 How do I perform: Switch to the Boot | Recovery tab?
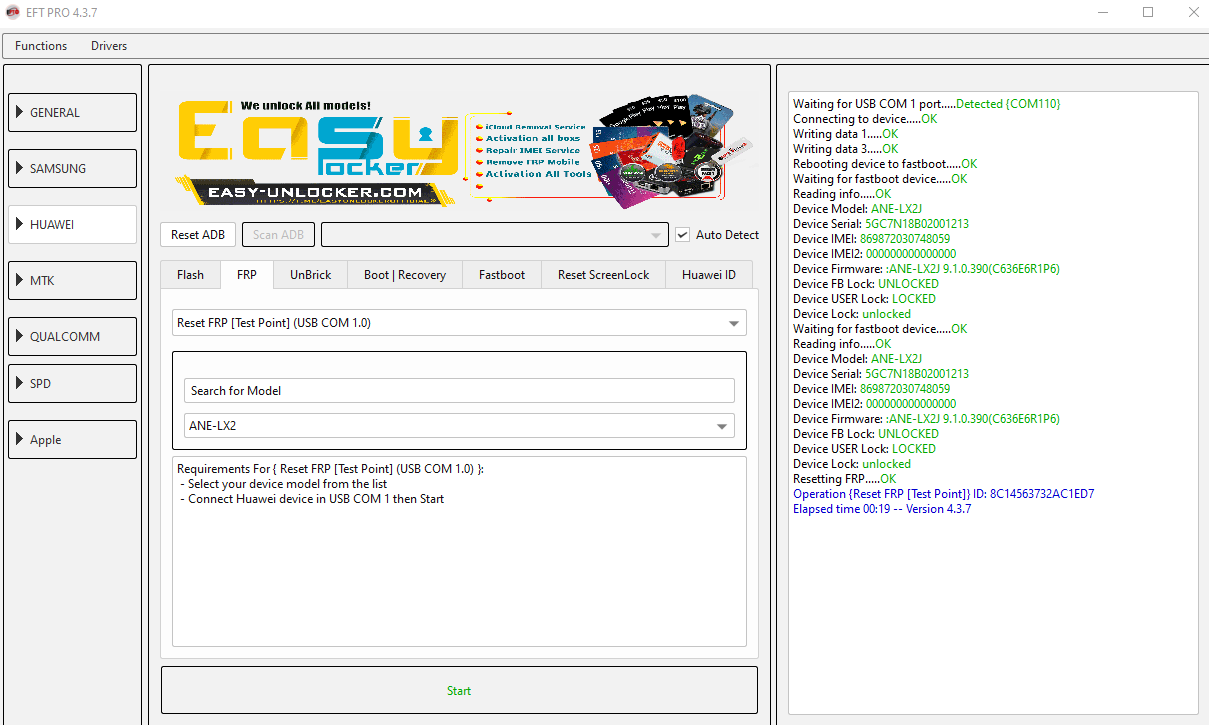[x=405, y=275]
